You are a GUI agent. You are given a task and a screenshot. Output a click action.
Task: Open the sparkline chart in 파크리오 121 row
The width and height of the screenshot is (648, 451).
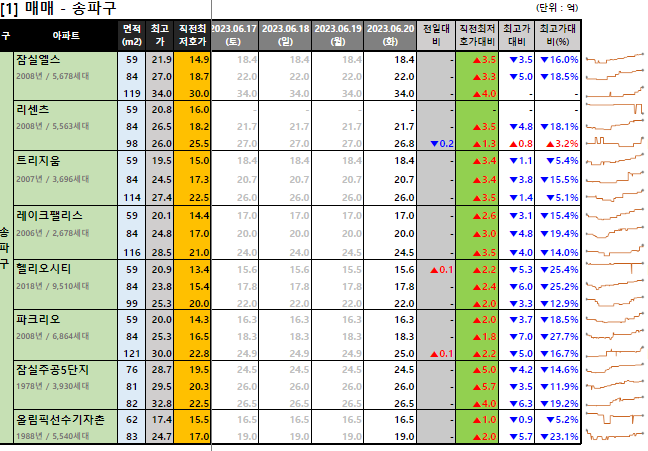coord(615,353)
